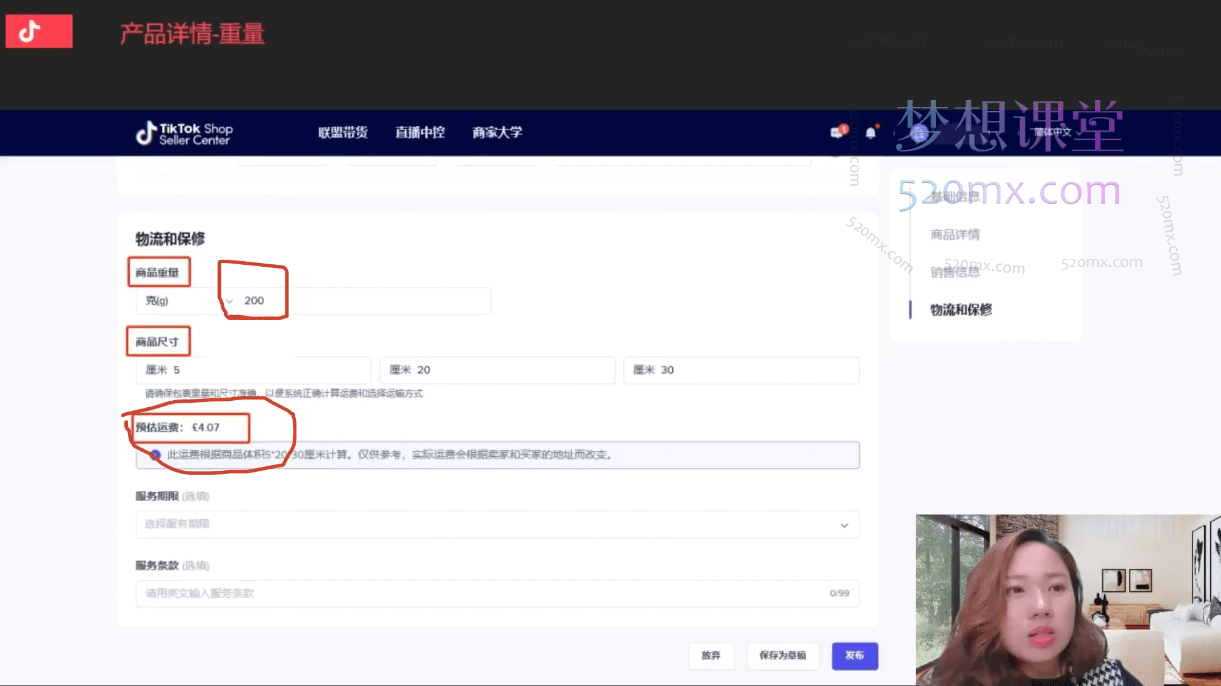1221x686 pixels.
Task: Click the info icon in shipping fee notice
Action: (x=155, y=454)
